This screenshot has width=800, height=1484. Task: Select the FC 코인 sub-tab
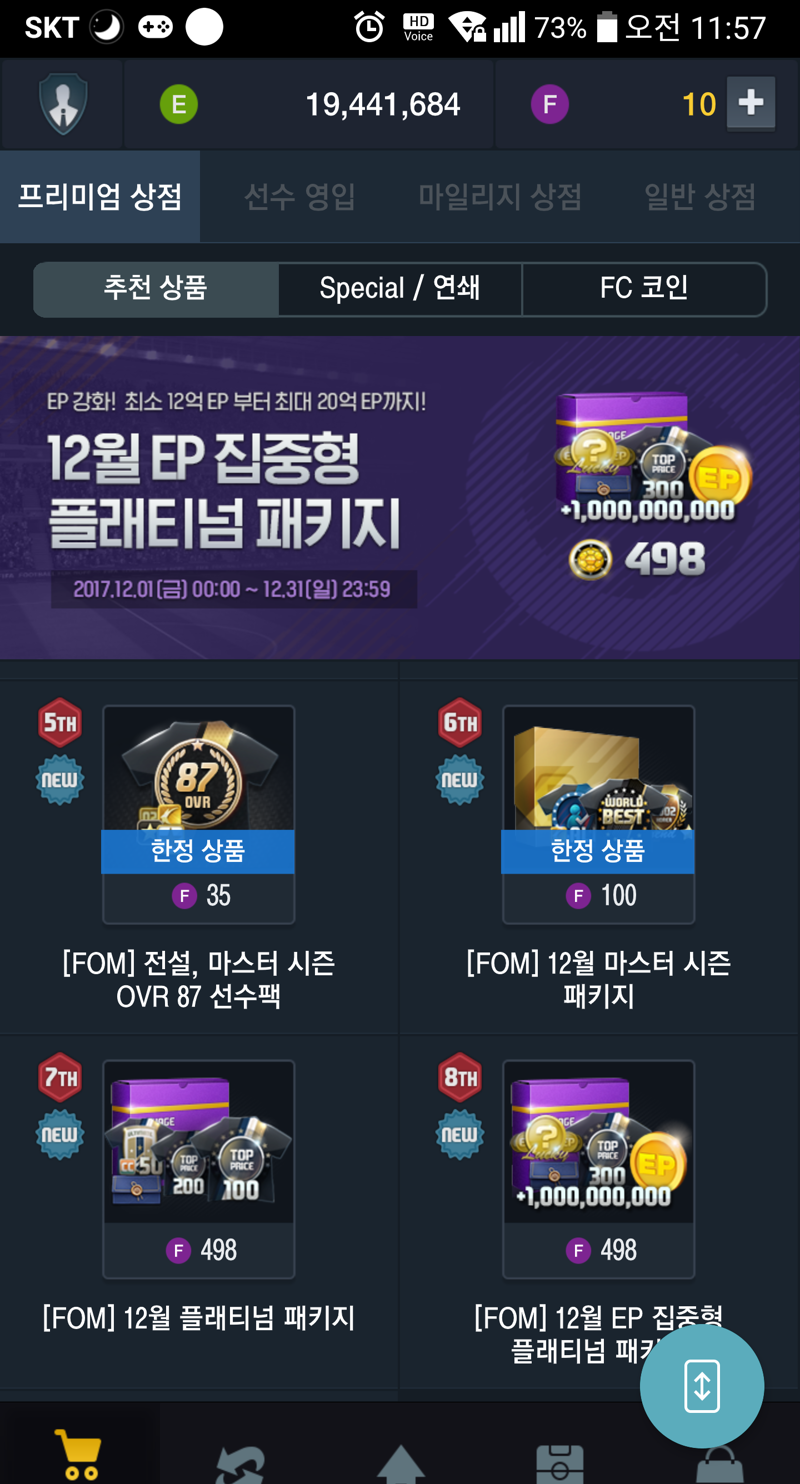644,289
